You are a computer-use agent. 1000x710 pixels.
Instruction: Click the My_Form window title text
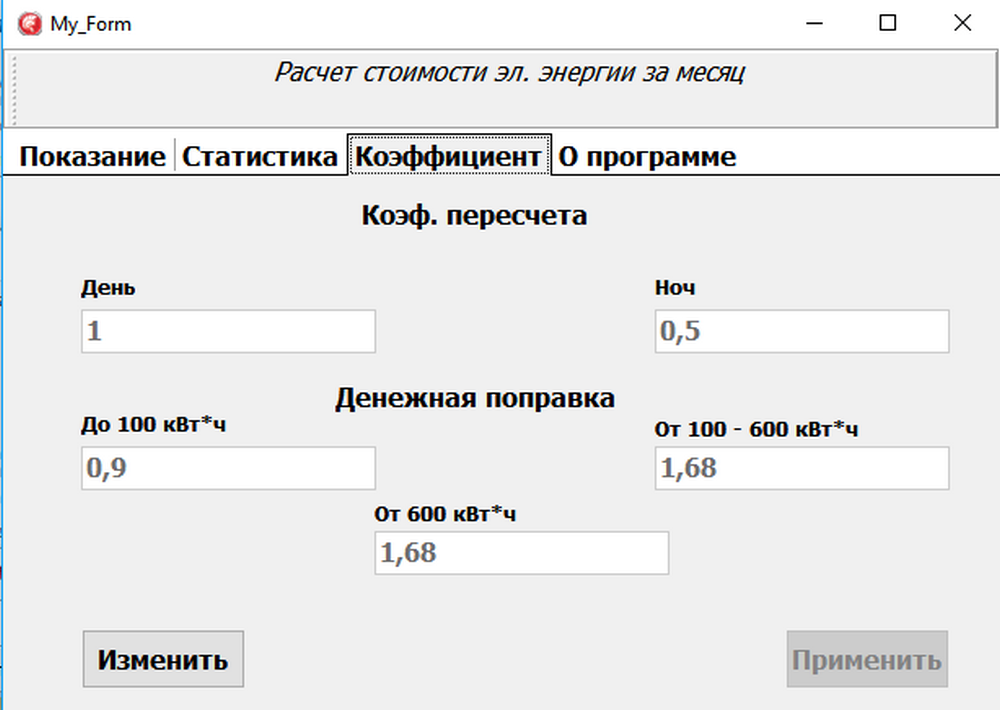(x=90, y=24)
